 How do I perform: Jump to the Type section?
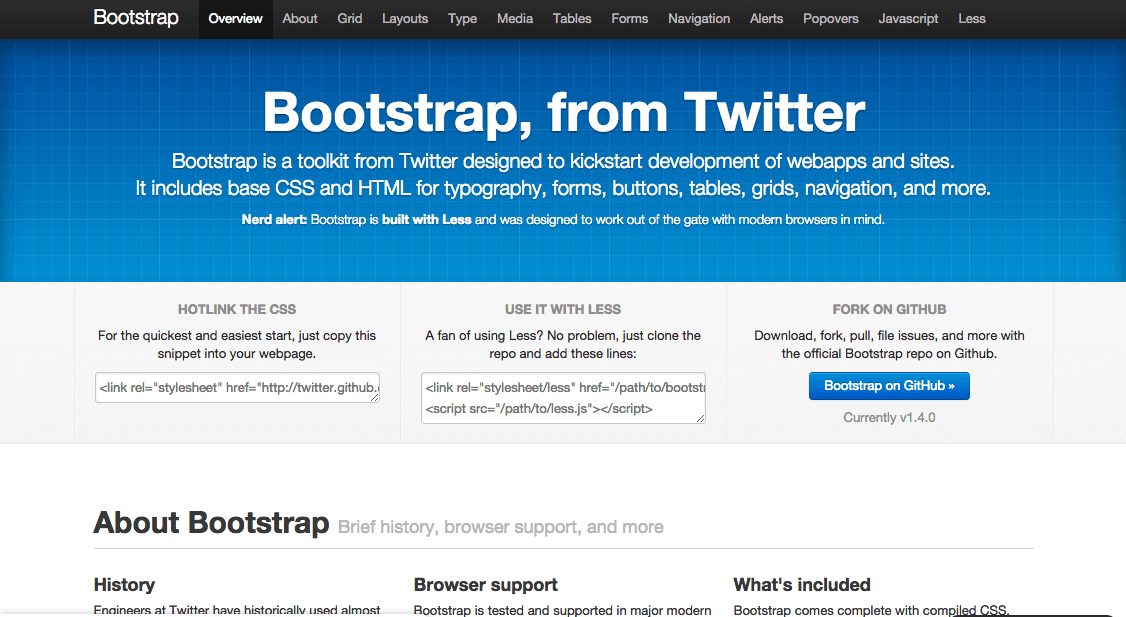(462, 19)
